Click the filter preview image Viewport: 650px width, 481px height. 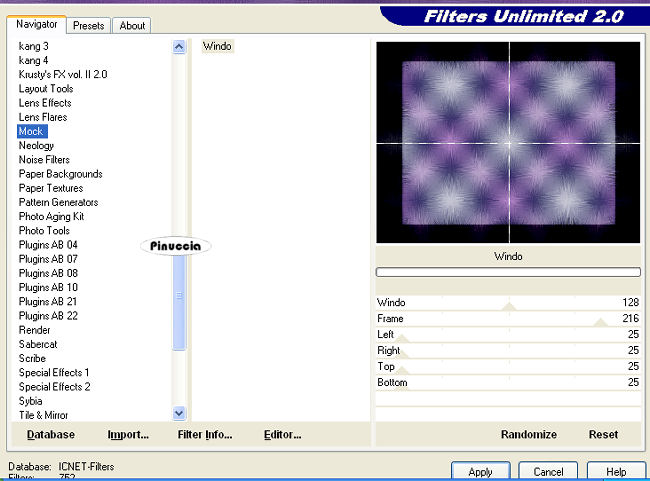tap(508, 142)
